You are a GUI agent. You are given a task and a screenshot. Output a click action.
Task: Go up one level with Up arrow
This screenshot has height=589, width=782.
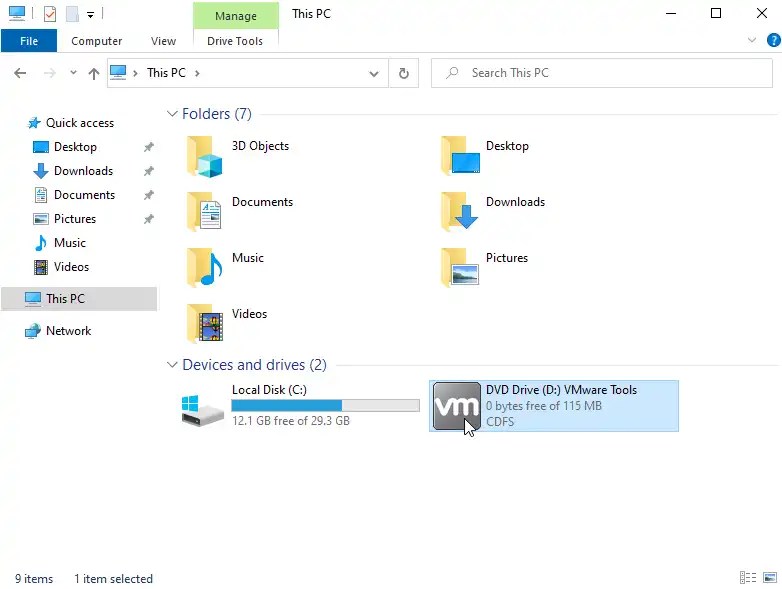(x=94, y=74)
